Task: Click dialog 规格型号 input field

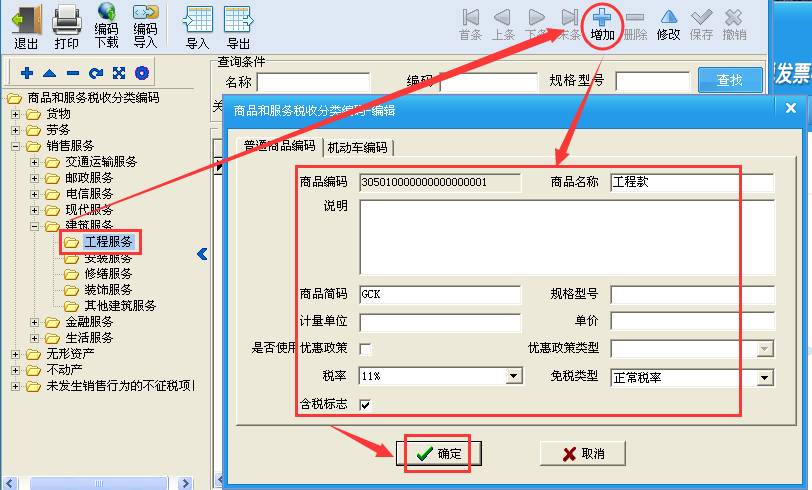Action: point(692,295)
